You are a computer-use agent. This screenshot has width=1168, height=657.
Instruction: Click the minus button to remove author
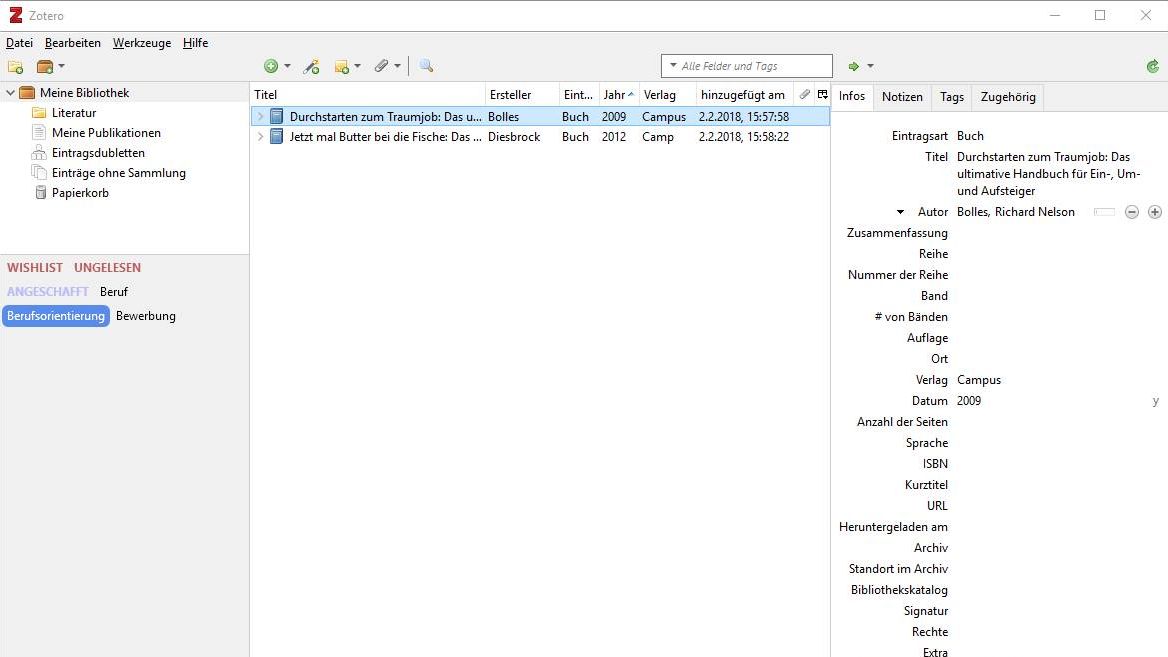pos(1132,212)
